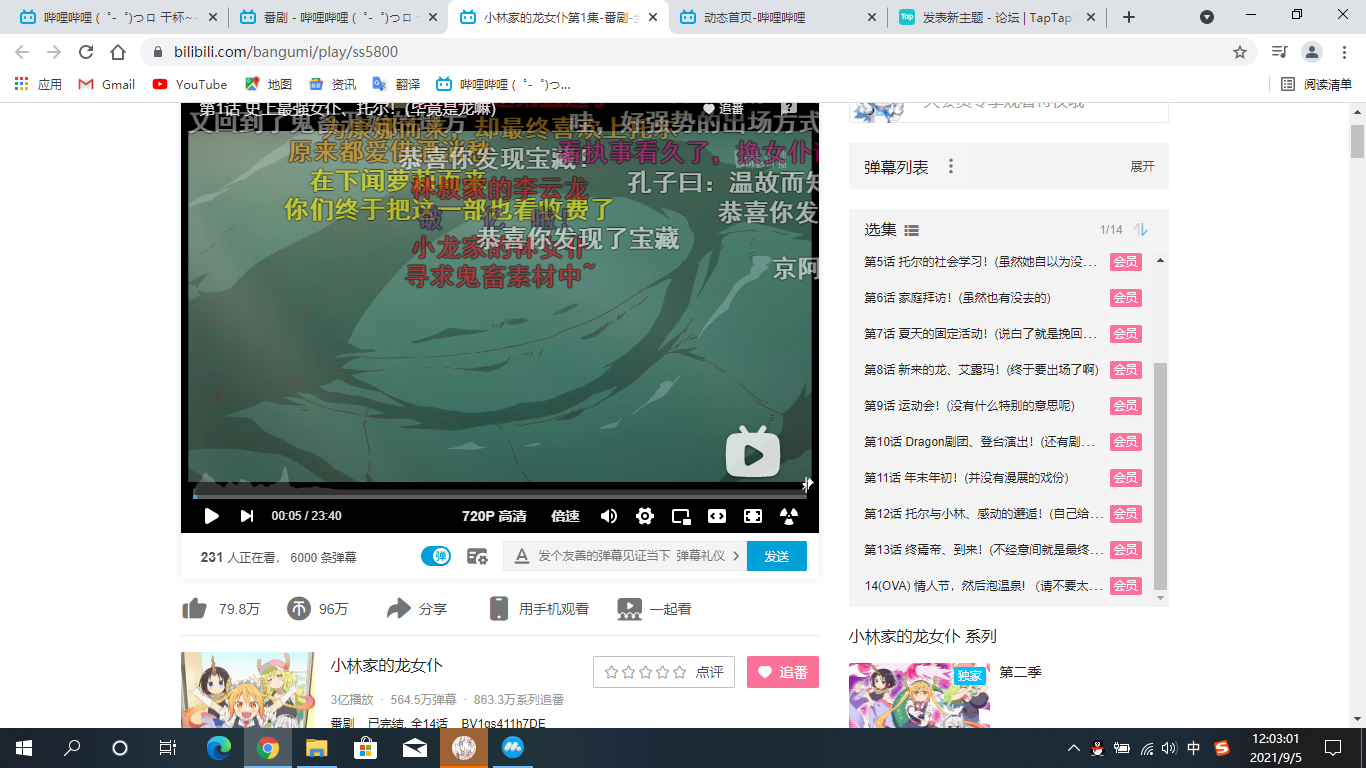Image resolution: width=1366 pixels, height=768 pixels.
Task: Open 小林家的龙女仆 title link
Action: (x=386, y=666)
